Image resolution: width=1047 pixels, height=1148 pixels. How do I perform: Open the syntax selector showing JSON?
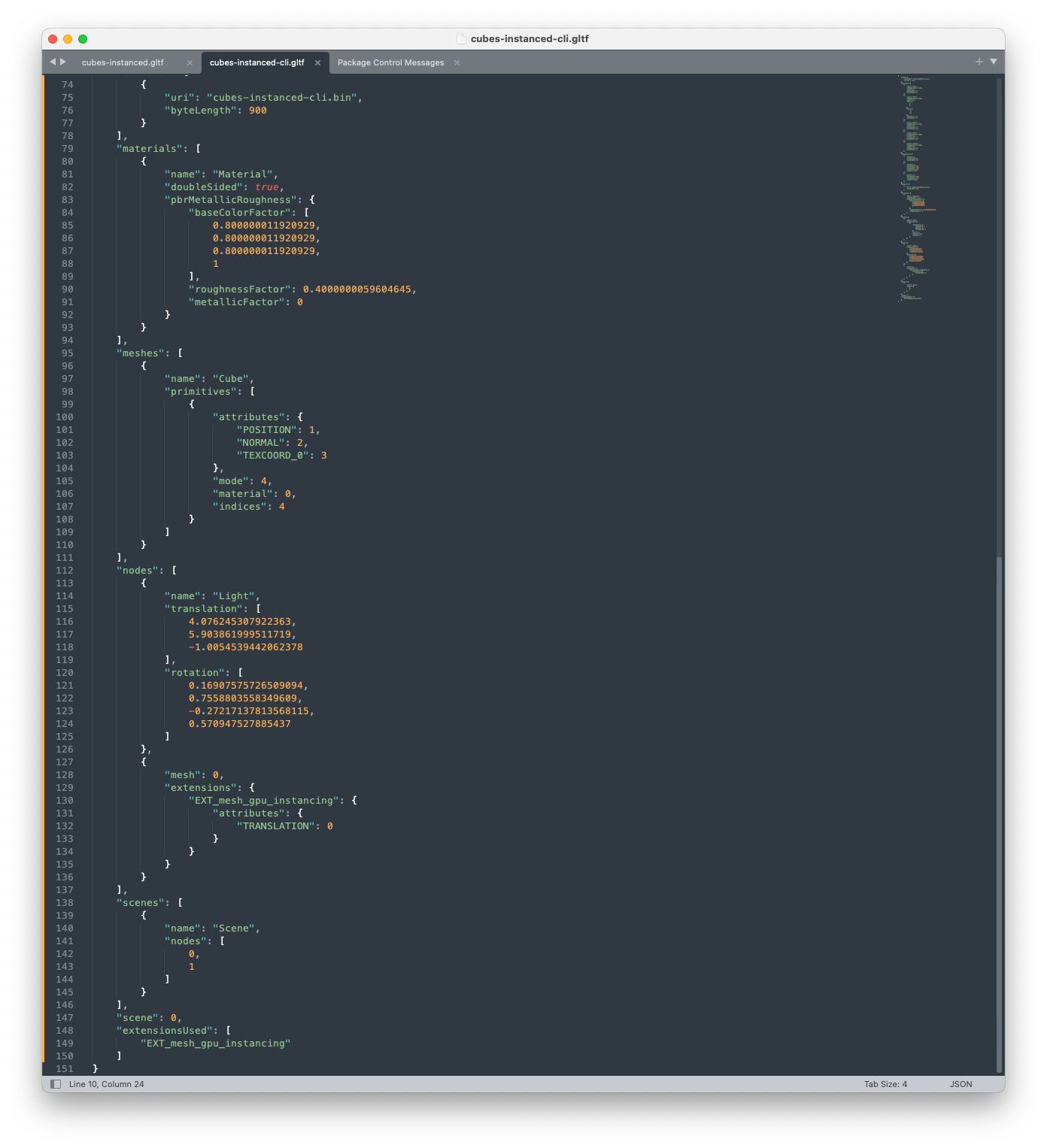tap(961, 1083)
